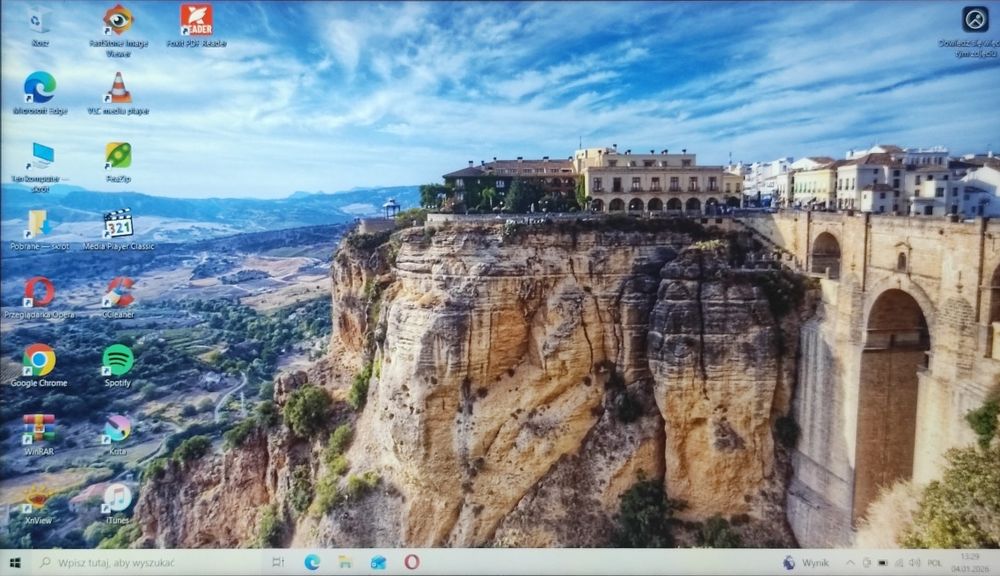Switch the POL keyboard language indicator

coord(935,563)
